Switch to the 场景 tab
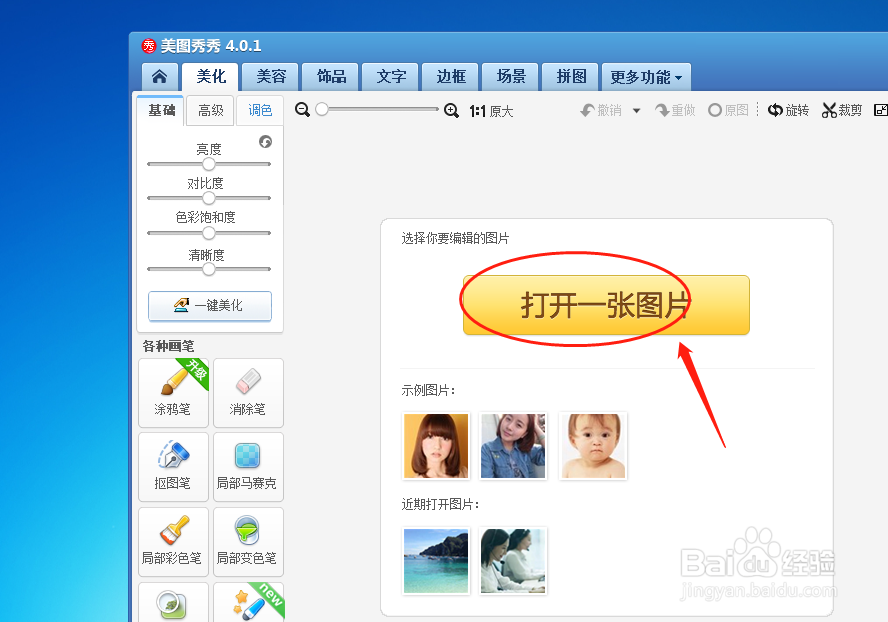888x622 pixels. pyautogui.click(x=511, y=76)
